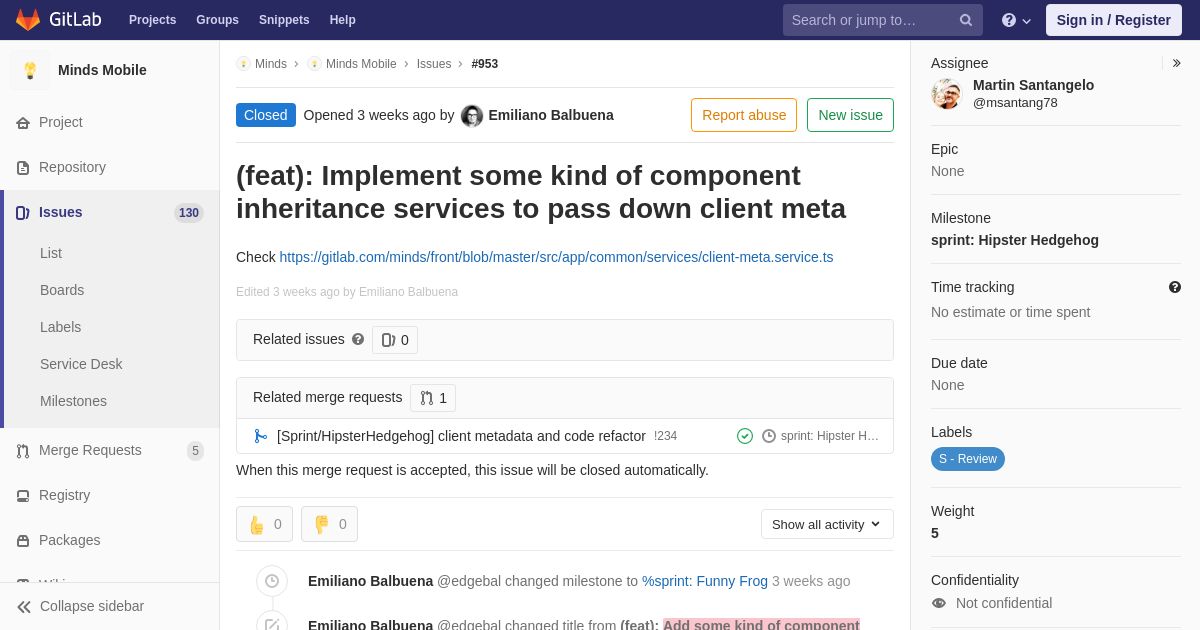
Task: Click Martin Santangelo's assignee avatar
Action: (946, 94)
